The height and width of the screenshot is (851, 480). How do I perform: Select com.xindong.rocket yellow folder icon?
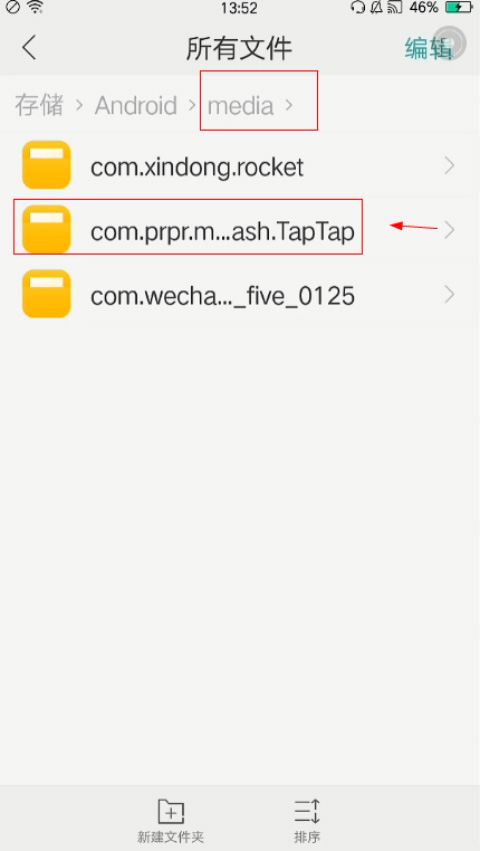pos(47,165)
